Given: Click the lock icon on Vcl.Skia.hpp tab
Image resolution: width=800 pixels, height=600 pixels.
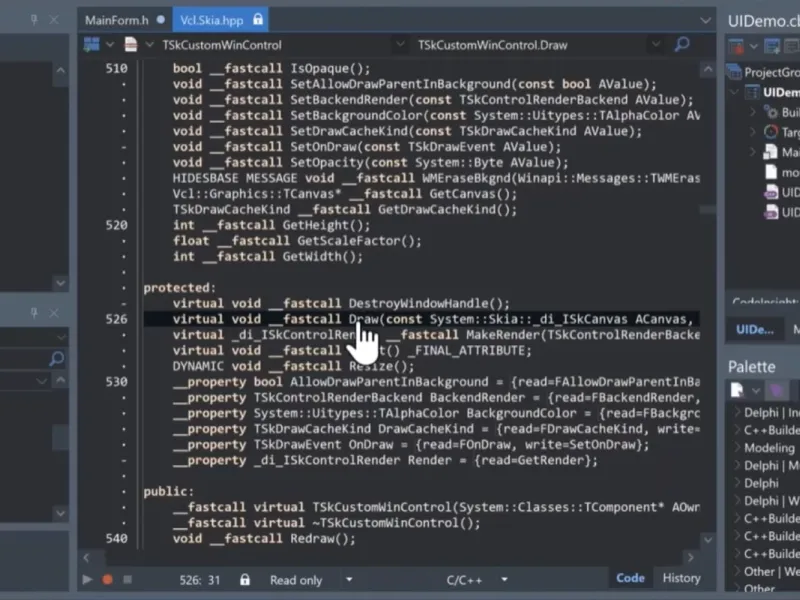Looking at the screenshot, I should 258,19.
